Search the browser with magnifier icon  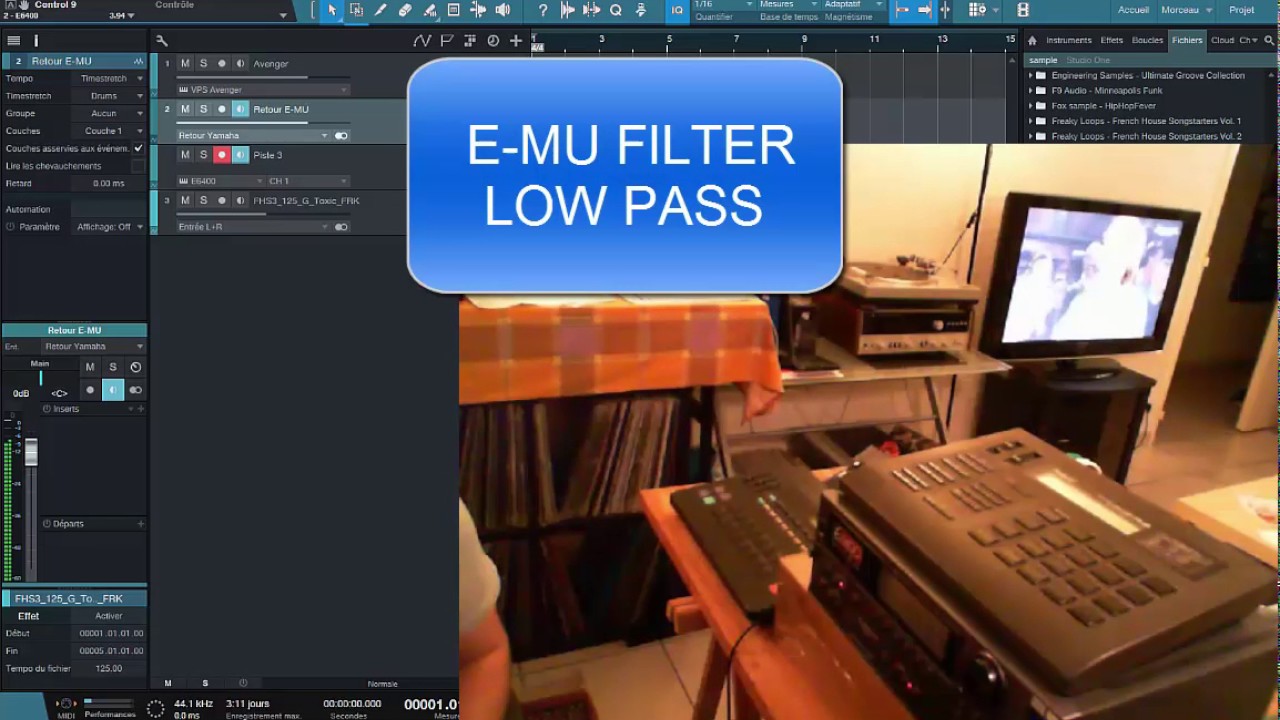(1270, 40)
